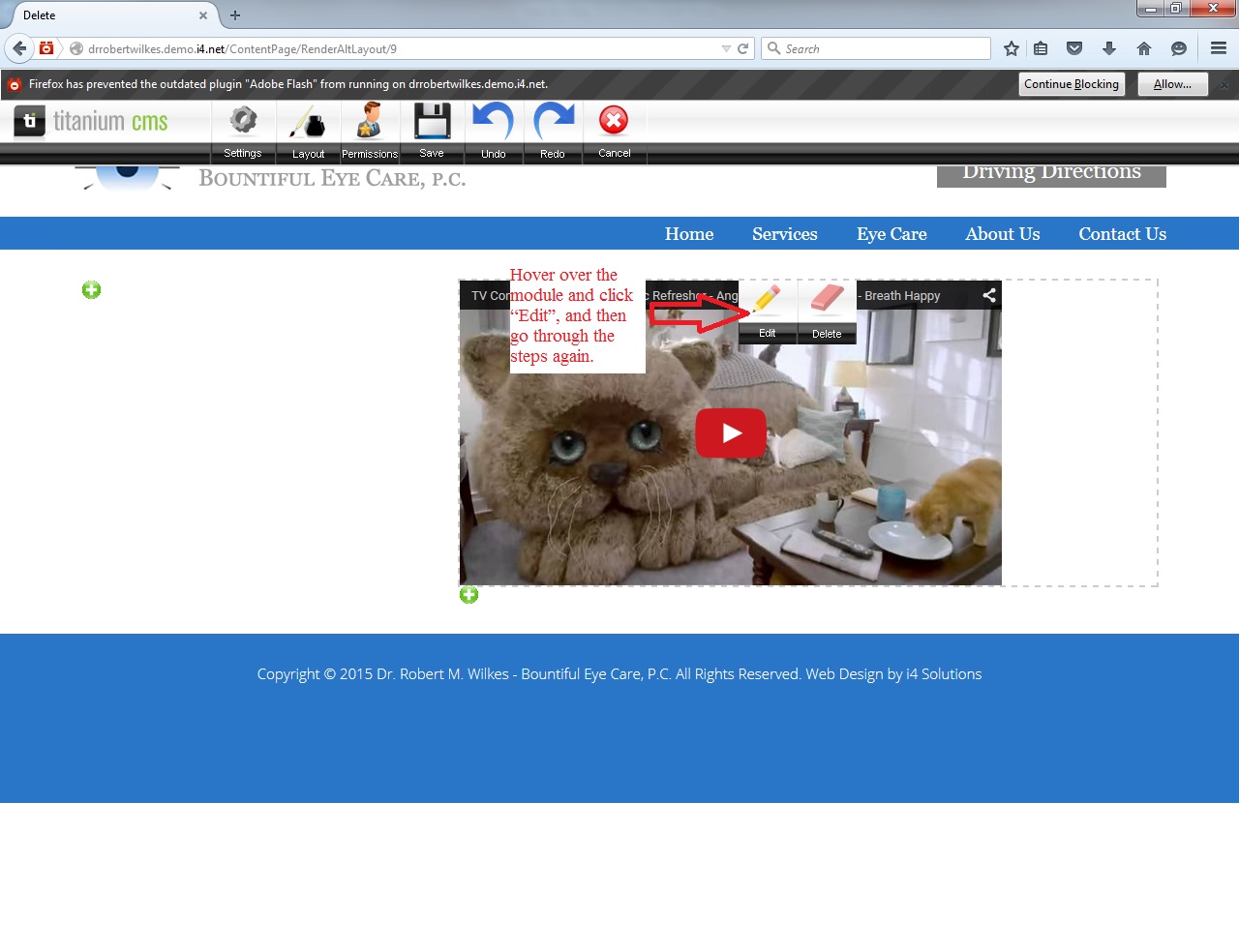Go to the Contact Us menu item
This screenshot has width=1239, height=952.
(1122, 234)
